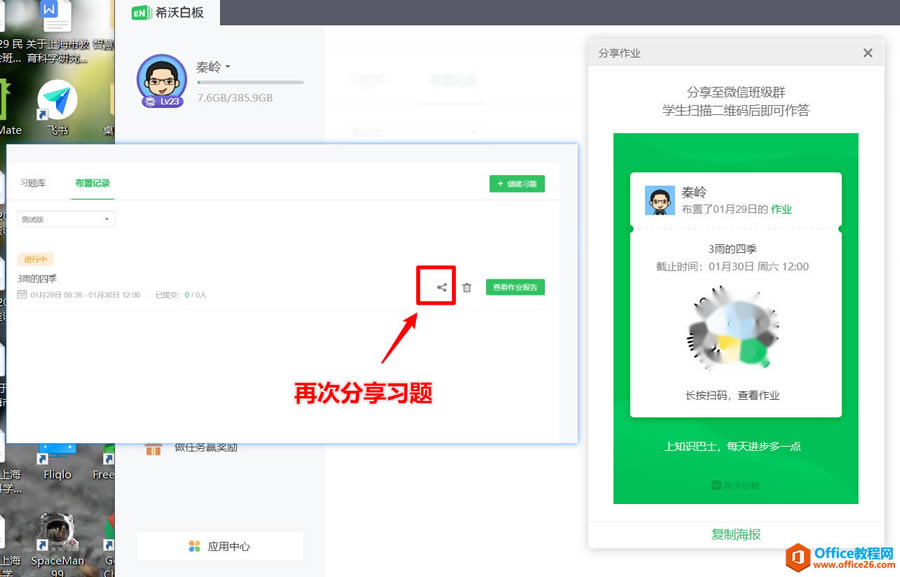Image resolution: width=900 pixels, height=577 pixels.
Task: Click the share icon for 3雨的四季
Action: click(x=441, y=287)
